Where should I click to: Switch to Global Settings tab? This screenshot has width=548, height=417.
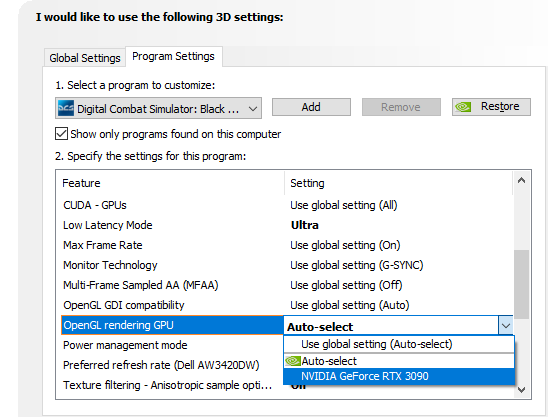85,58
